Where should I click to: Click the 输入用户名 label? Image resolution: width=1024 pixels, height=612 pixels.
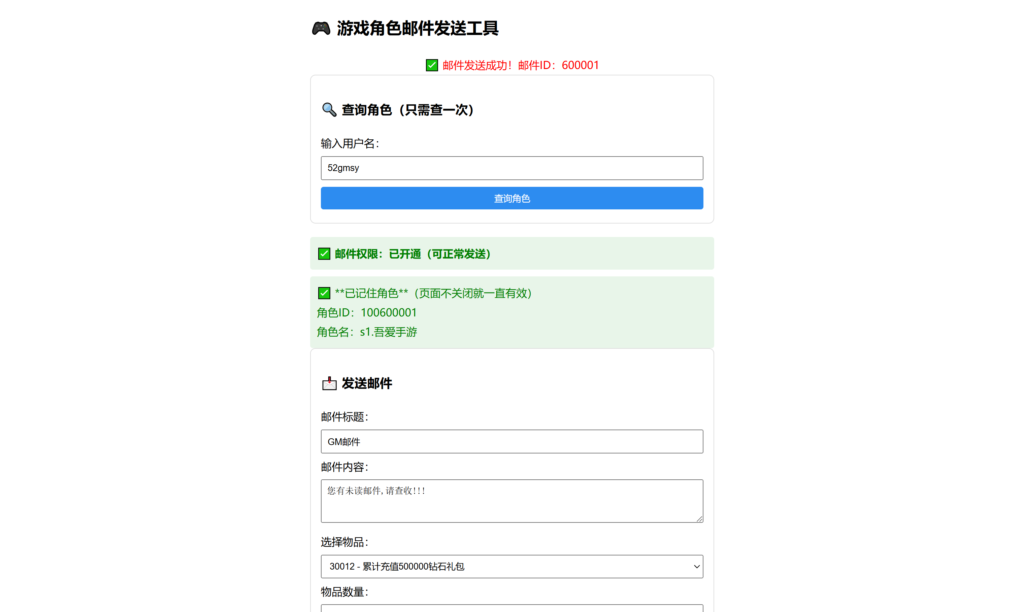(350, 143)
